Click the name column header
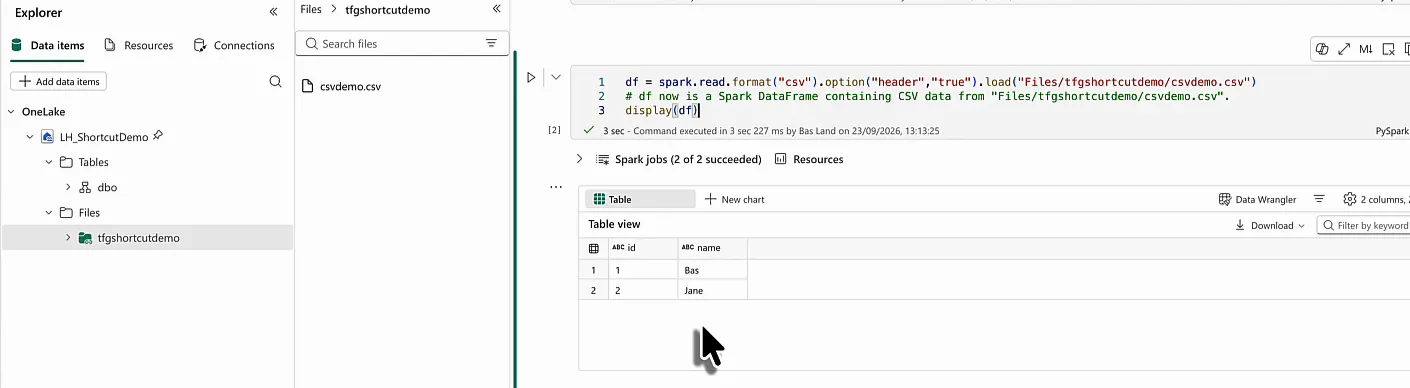This screenshot has height=388, width=1410. coord(713,248)
